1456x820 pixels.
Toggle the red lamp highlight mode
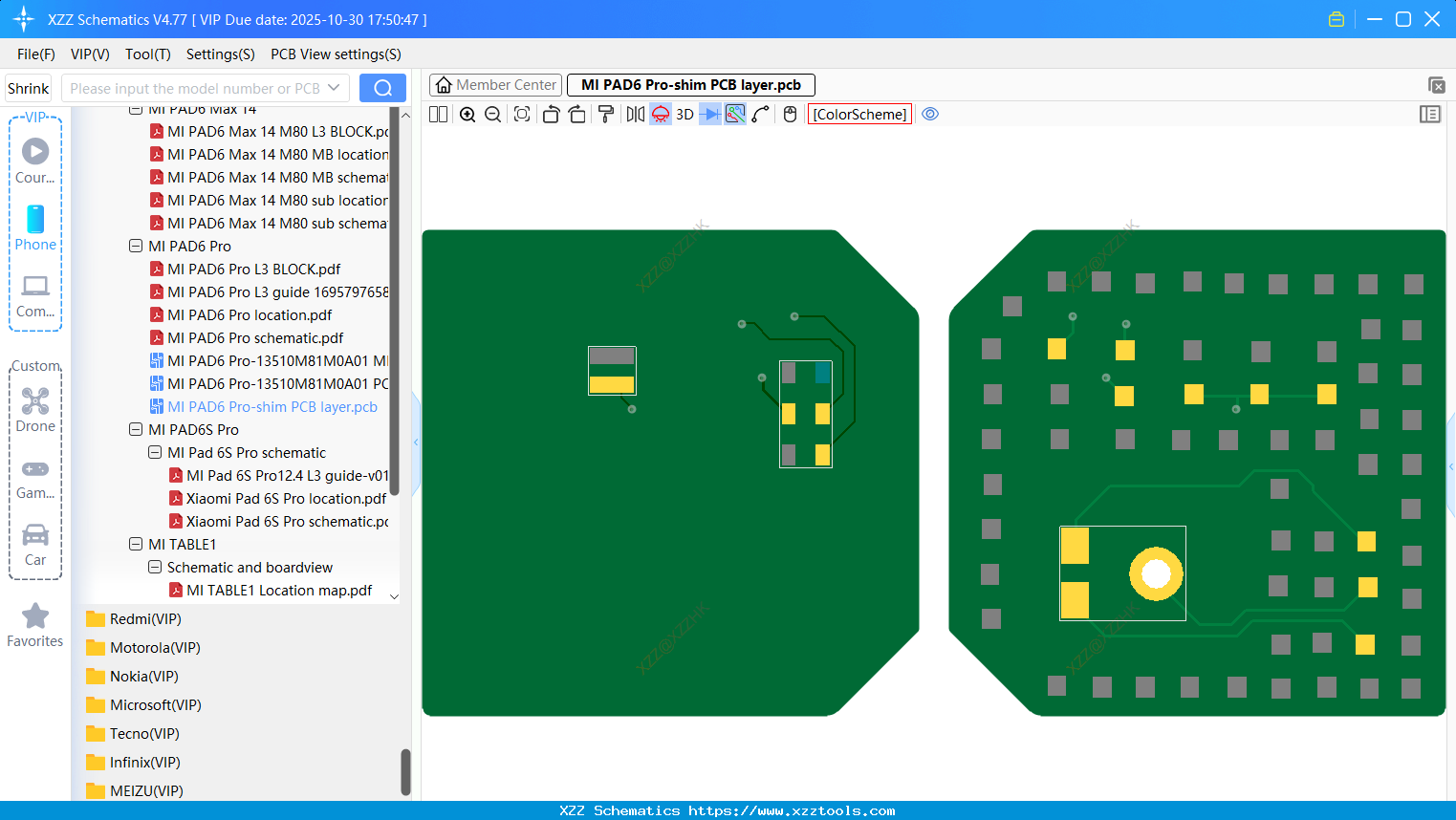[660, 114]
